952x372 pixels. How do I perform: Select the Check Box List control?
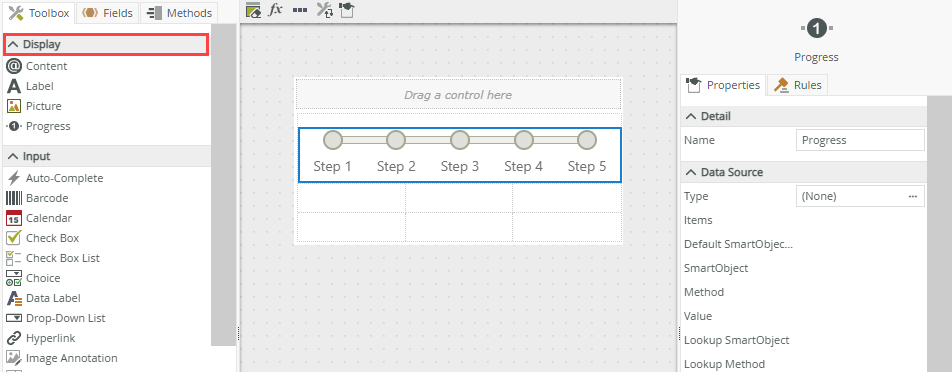(x=53, y=258)
